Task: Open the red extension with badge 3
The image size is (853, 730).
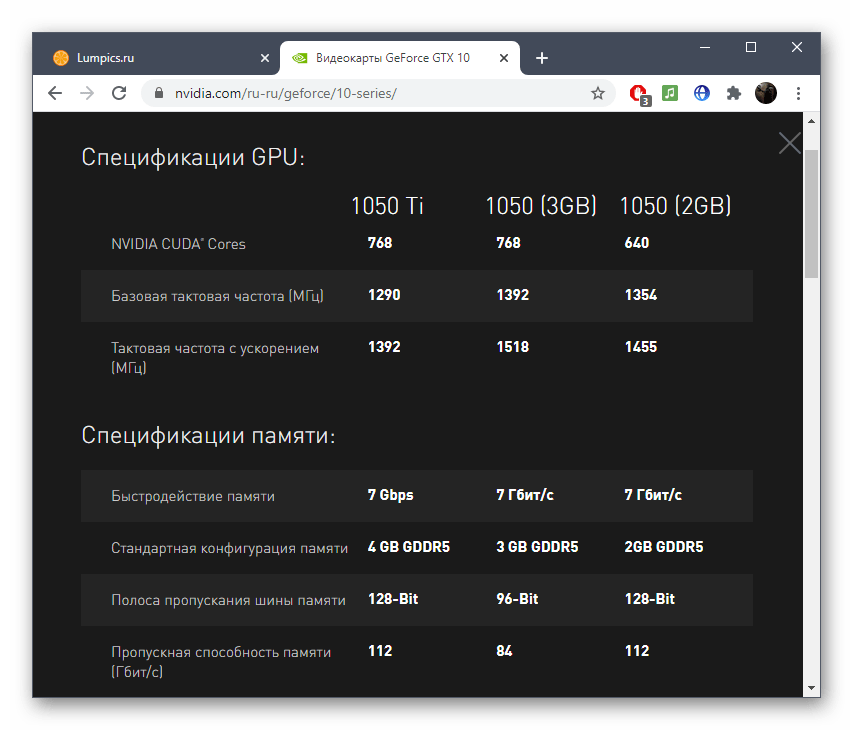Action: 638,93
